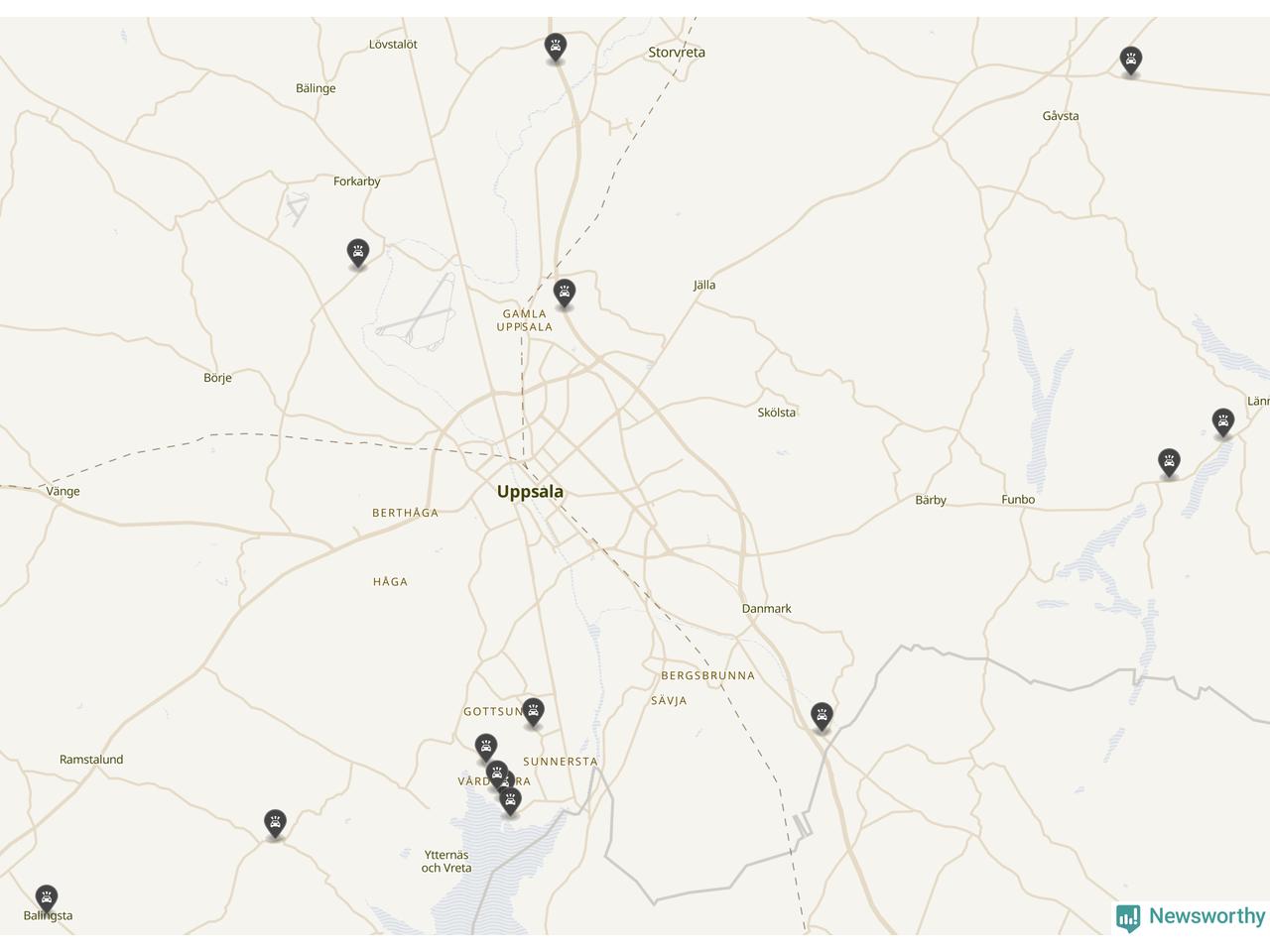Select the car marker east of Funbo

click(x=1169, y=462)
